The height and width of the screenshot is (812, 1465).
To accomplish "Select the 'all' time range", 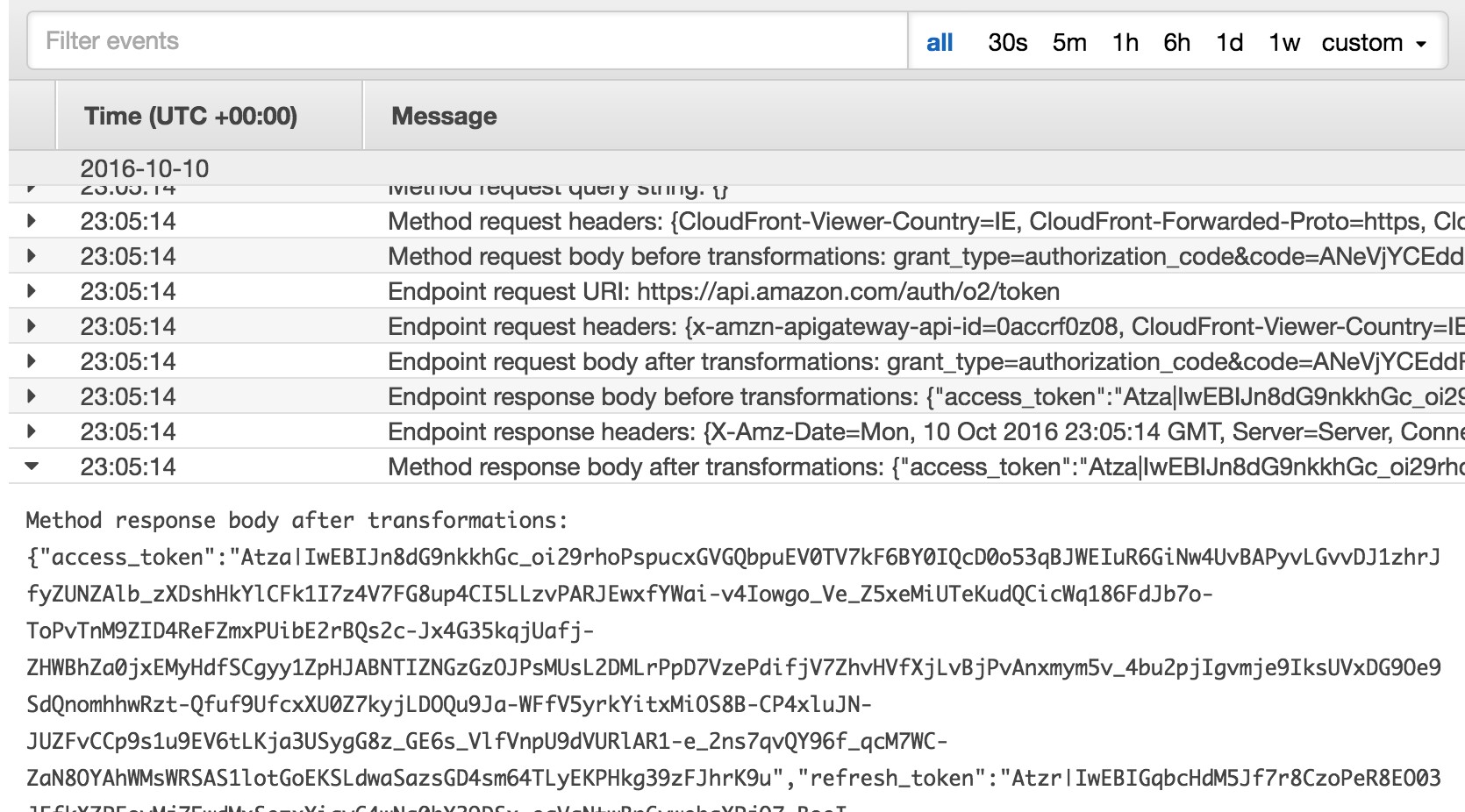I will 939,42.
